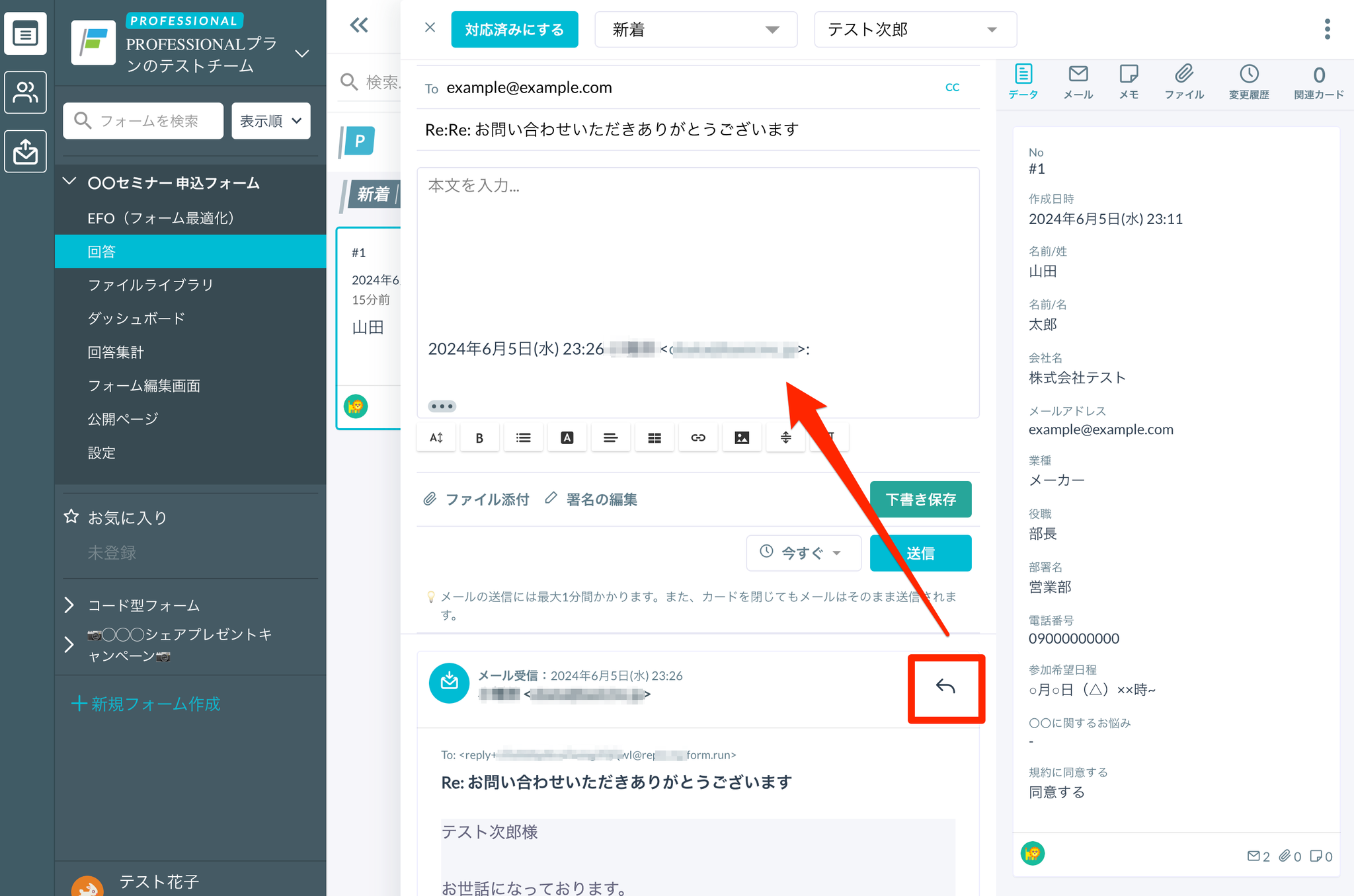Viewport: 1354px width, 896px height.
Task: Toggle bold text formatting in editor
Action: click(479, 437)
